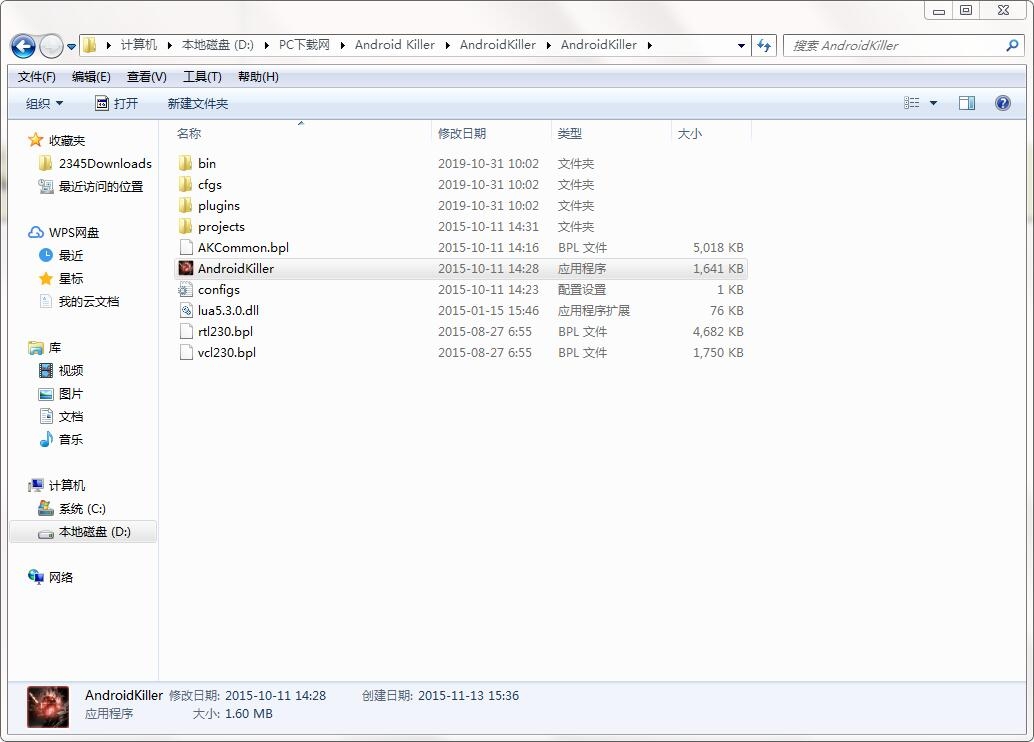Click the Forward navigation arrow button
The width and height of the screenshot is (1034, 742).
click(x=51, y=46)
